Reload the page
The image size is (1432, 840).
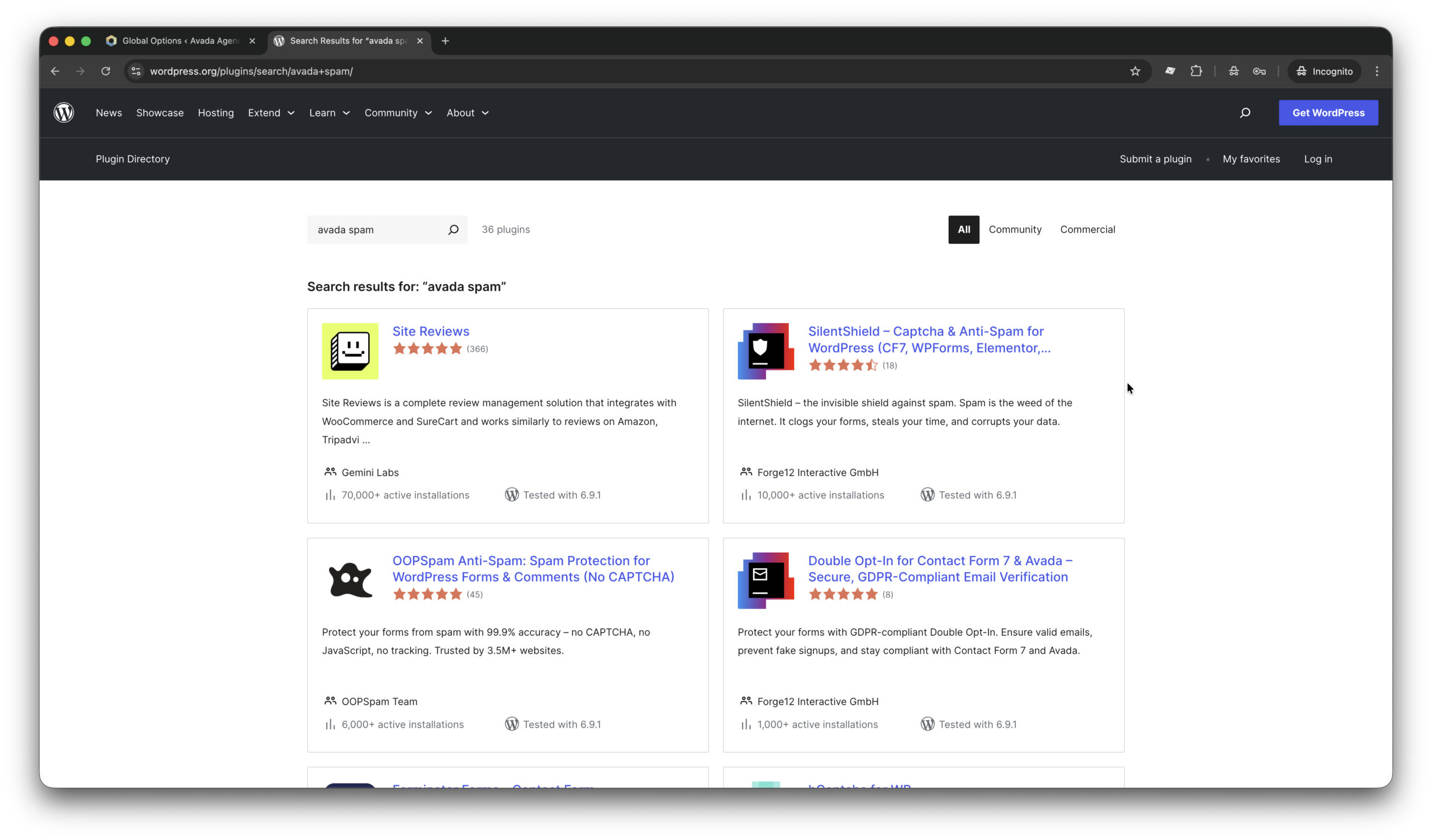(106, 71)
